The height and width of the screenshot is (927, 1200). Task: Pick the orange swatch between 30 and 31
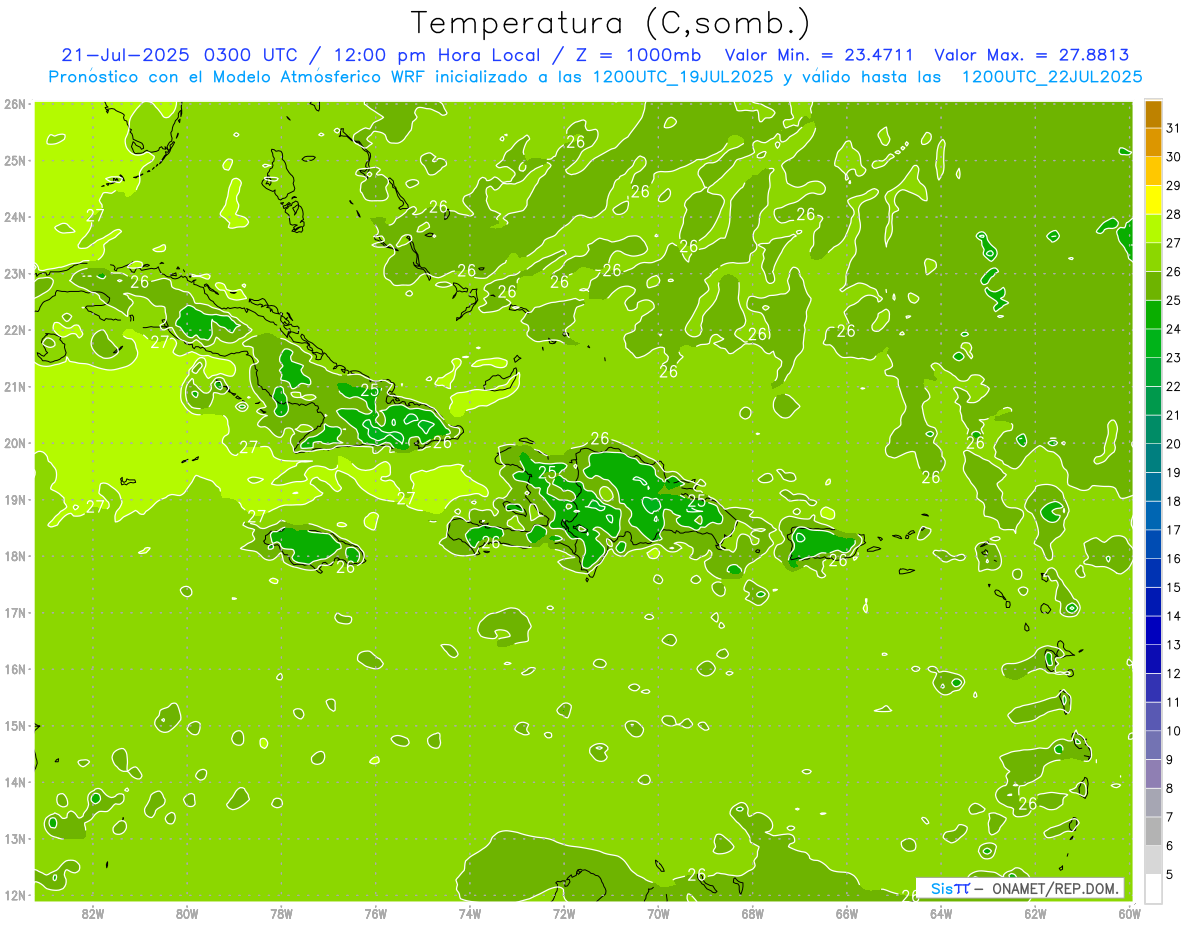coord(1153,143)
